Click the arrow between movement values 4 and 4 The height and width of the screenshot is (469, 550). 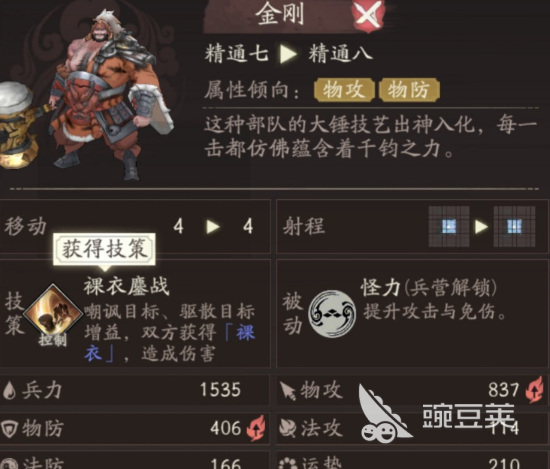[213, 227]
